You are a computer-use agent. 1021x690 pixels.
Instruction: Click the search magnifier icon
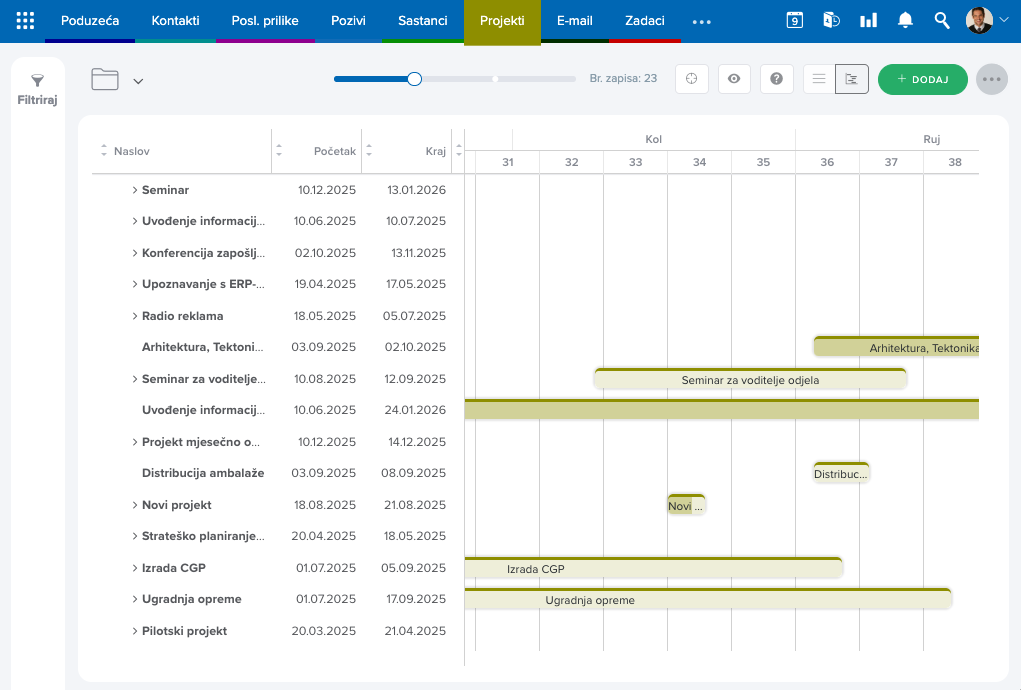pyautogui.click(x=942, y=21)
